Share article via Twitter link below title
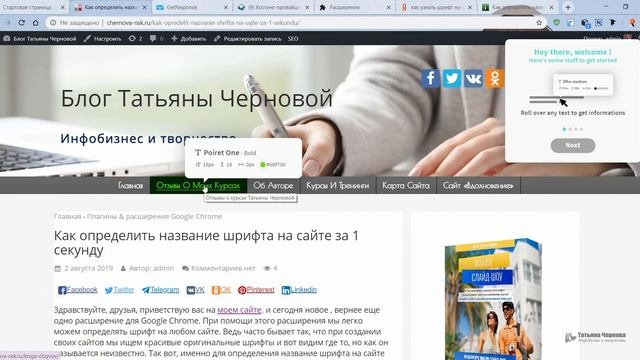The width and height of the screenshot is (640, 360). click(119, 290)
